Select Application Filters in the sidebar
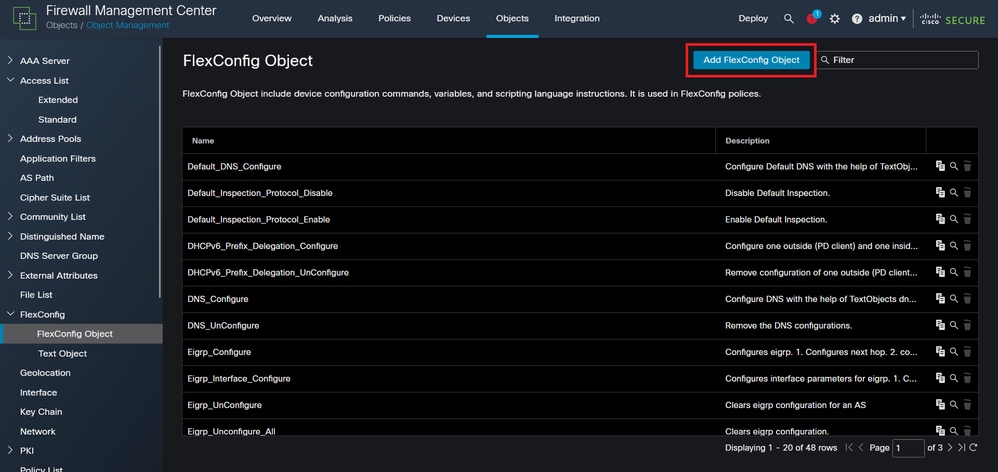 click(x=58, y=158)
